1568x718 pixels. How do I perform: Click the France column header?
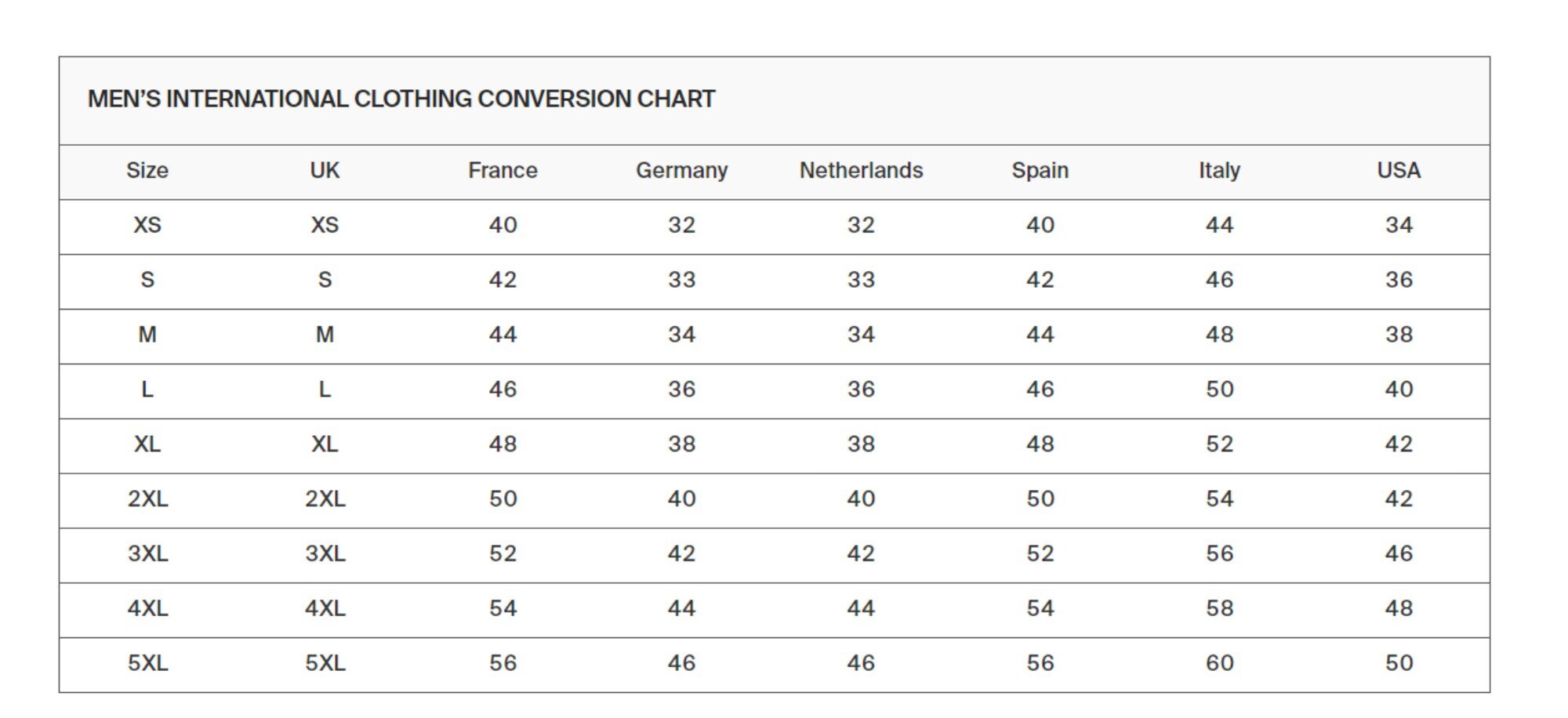coord(503,170)
